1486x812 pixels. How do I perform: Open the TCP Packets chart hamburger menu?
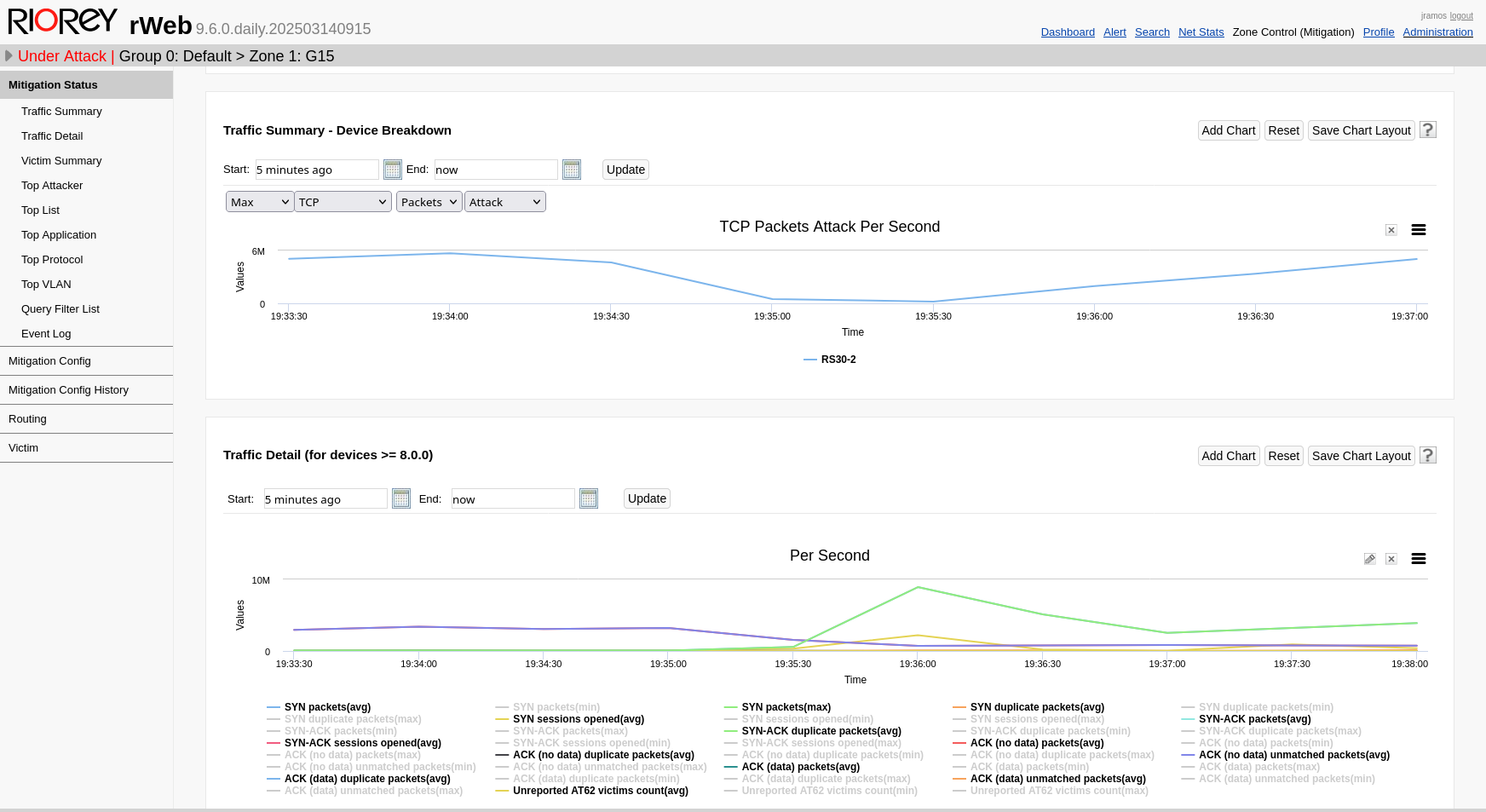coord(1419,230)
